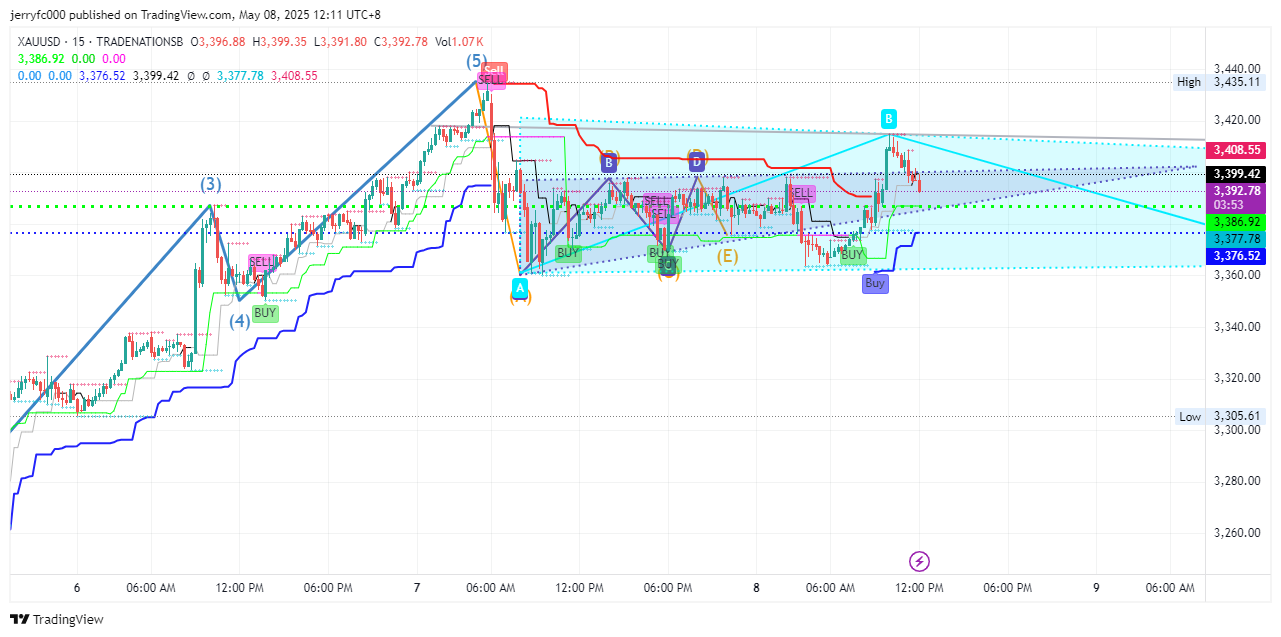This screenshot has width=1281, height=637.
Task: Click the date label 9 on time axis
Action: point(1096,588)
